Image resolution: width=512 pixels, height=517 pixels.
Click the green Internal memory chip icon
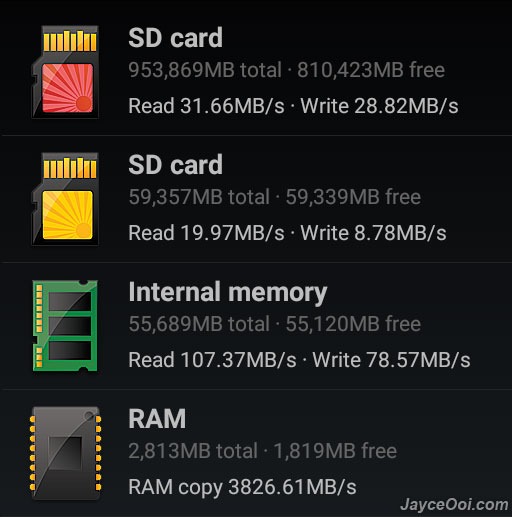click(x=65, y=326)
